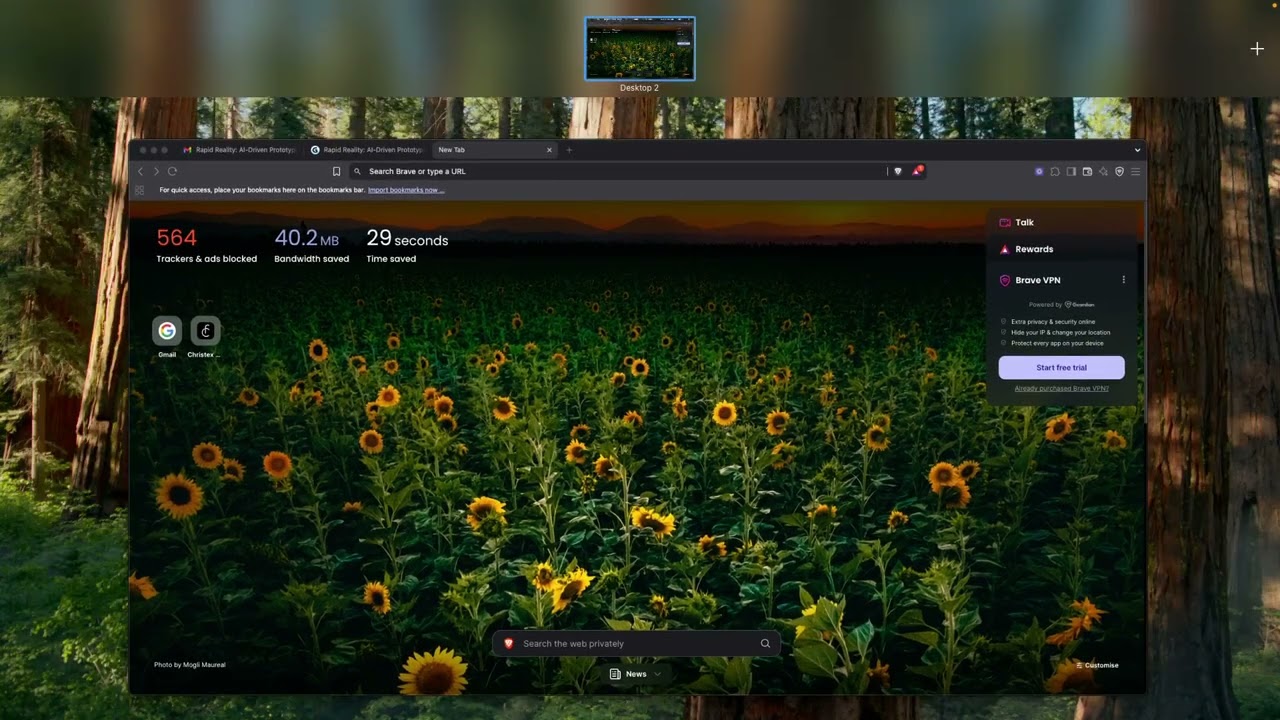Click the 564 Trackers & ads blocked stat
1280x720 pixels.
point(207,247)
